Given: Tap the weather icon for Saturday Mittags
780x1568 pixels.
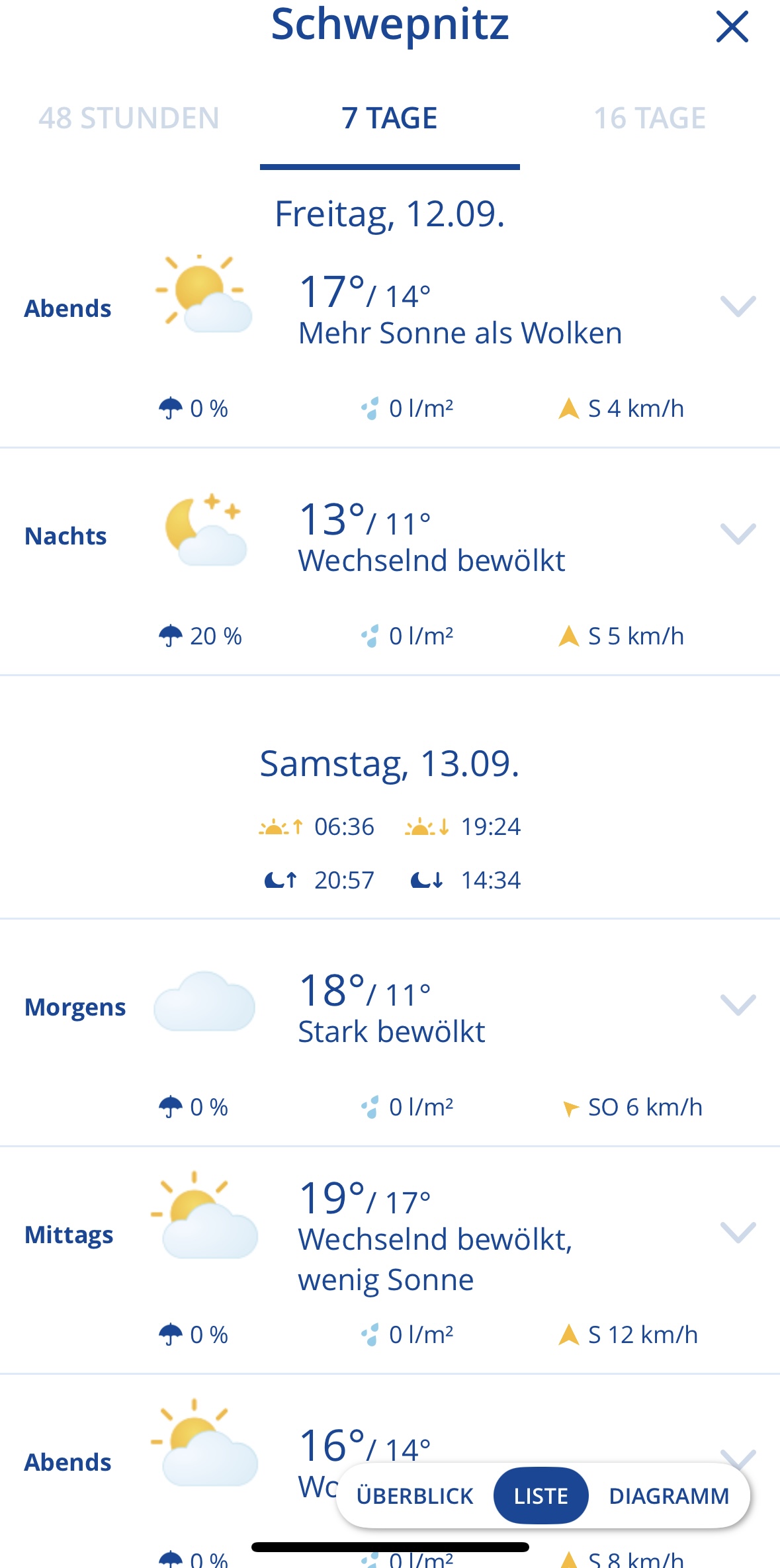Looking at the screenshot, I should pos(204,1216).
